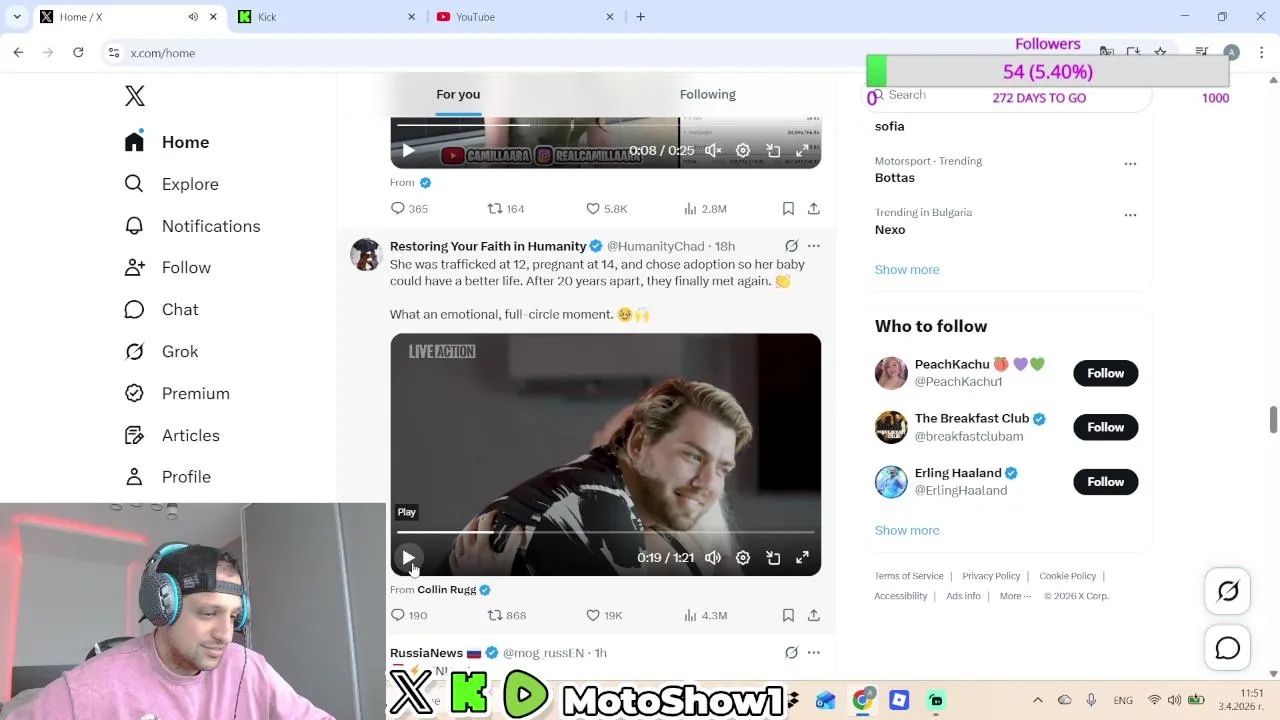
Task: View analytics showing 4.3M views
Action: (x=705, y=616)
